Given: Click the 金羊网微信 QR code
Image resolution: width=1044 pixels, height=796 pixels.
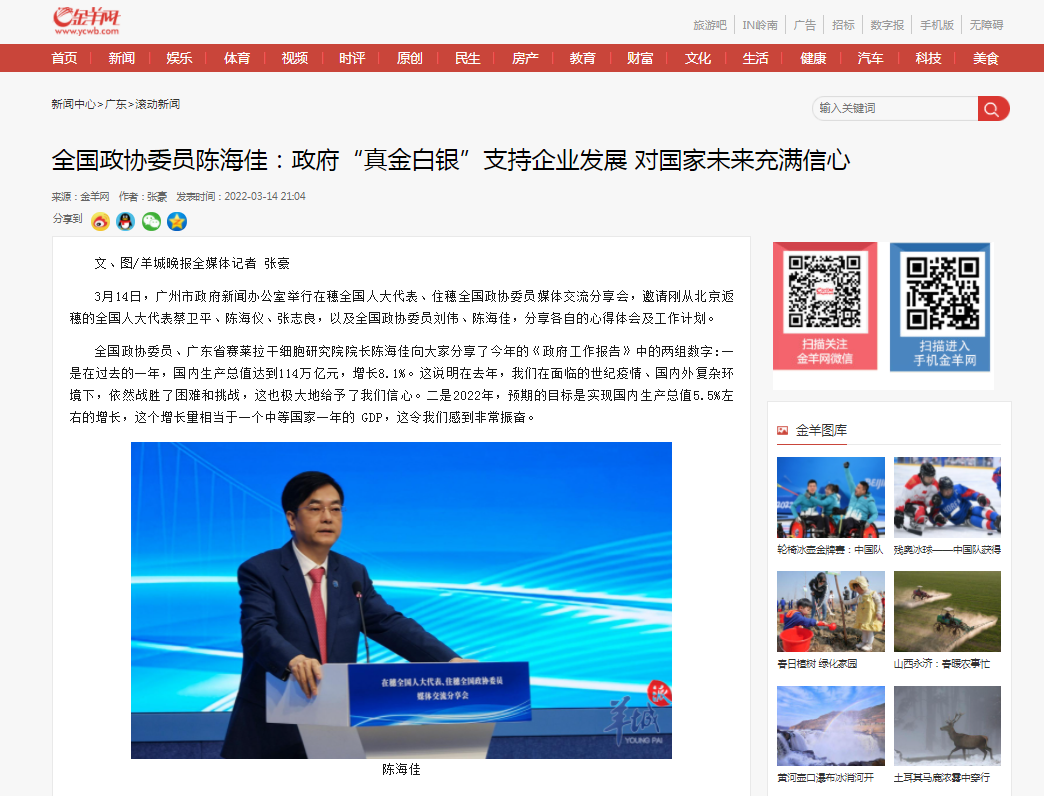Looking at the screenshot, I should (x=824, y=292).
